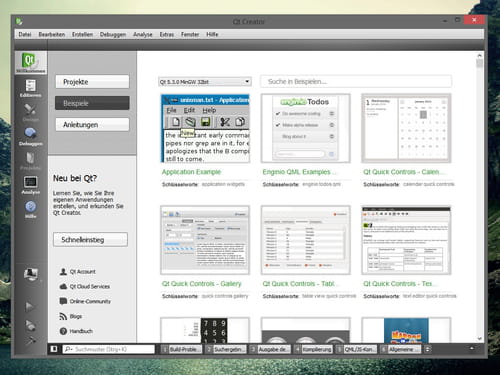
Task: Open the Hilfe menu in menu bar
Action: click(x=212, y=34)
